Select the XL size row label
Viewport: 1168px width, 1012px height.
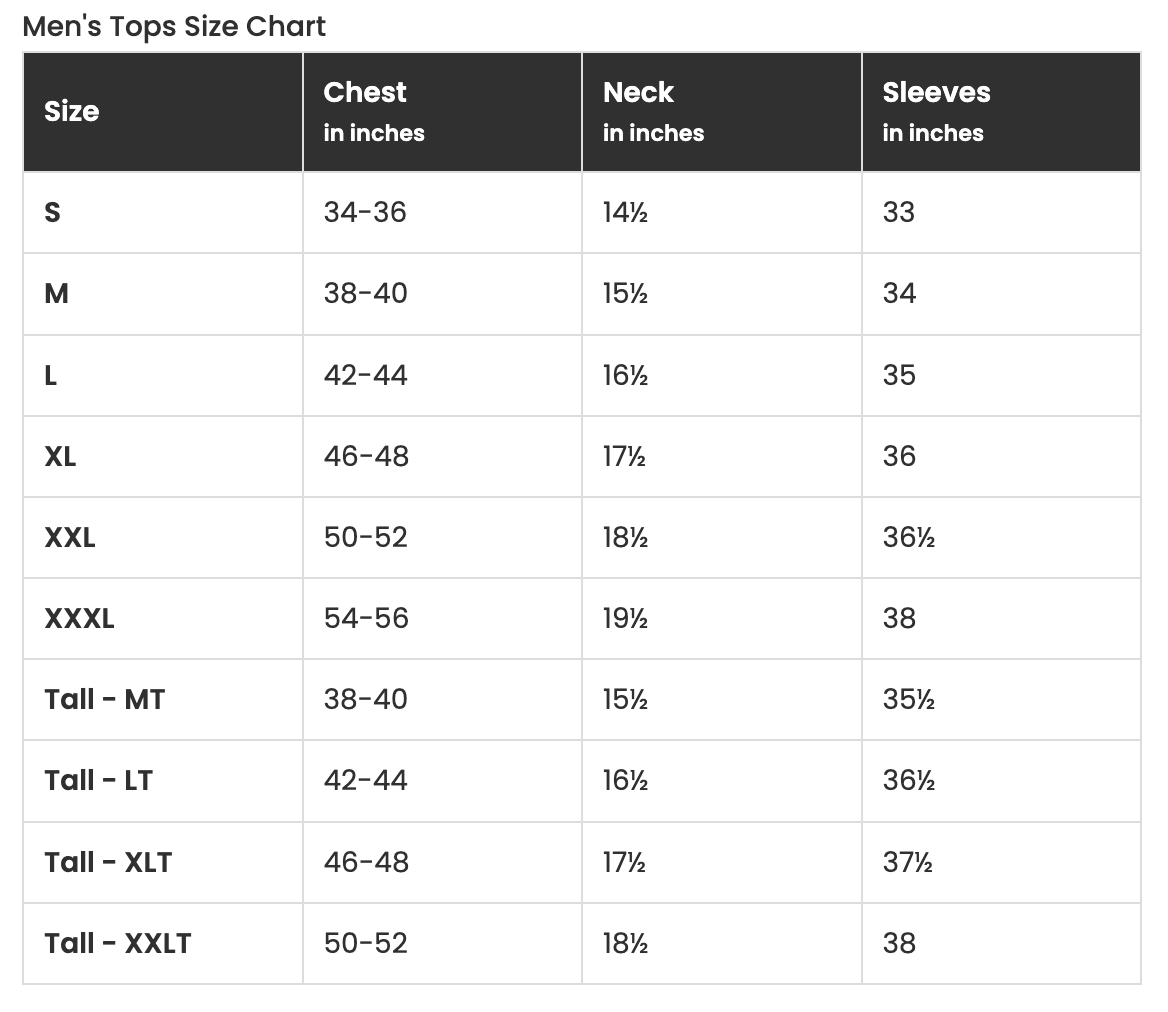pyautogui.click(x=60, y=456)
